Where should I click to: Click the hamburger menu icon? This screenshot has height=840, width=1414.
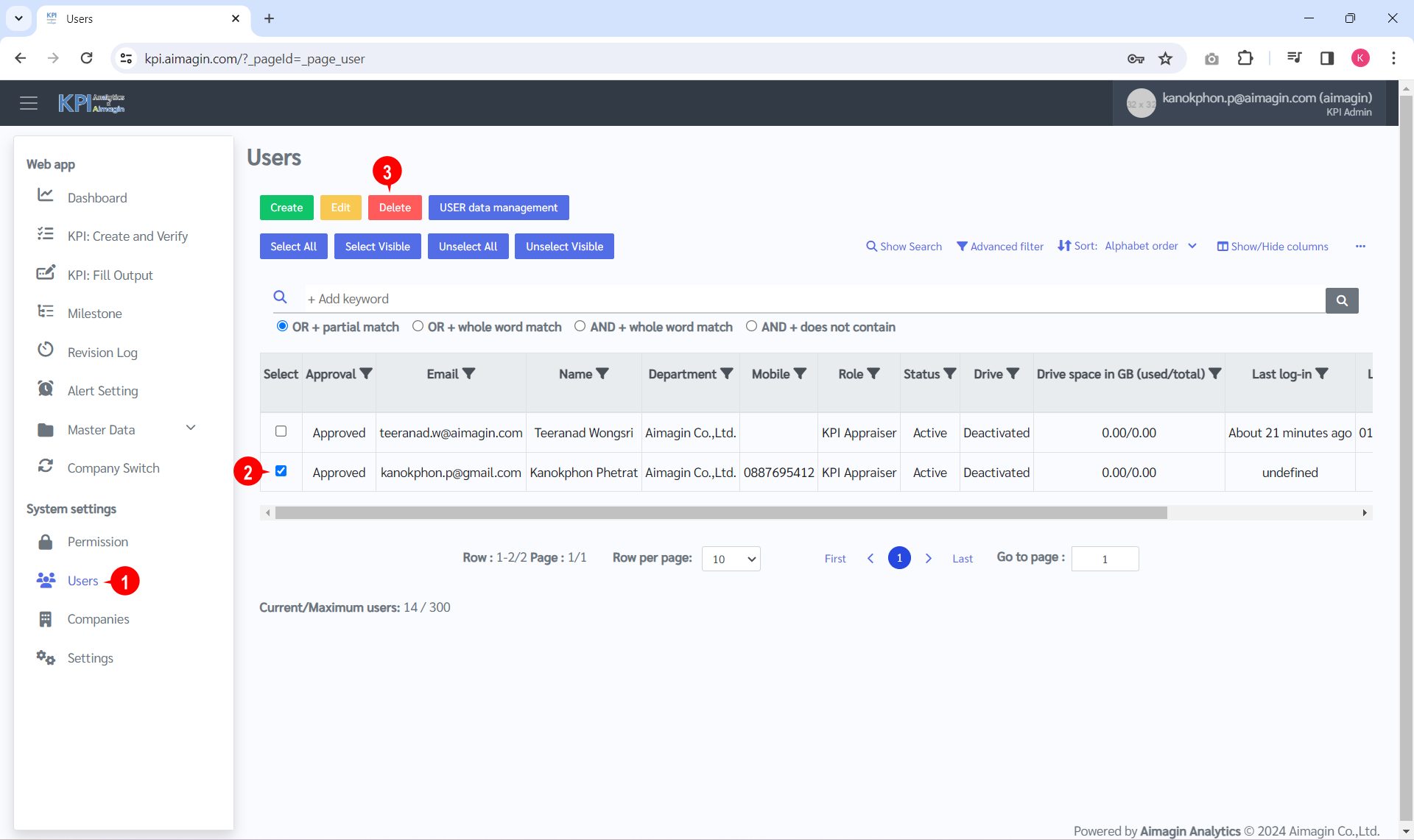(x=29, y=103)
